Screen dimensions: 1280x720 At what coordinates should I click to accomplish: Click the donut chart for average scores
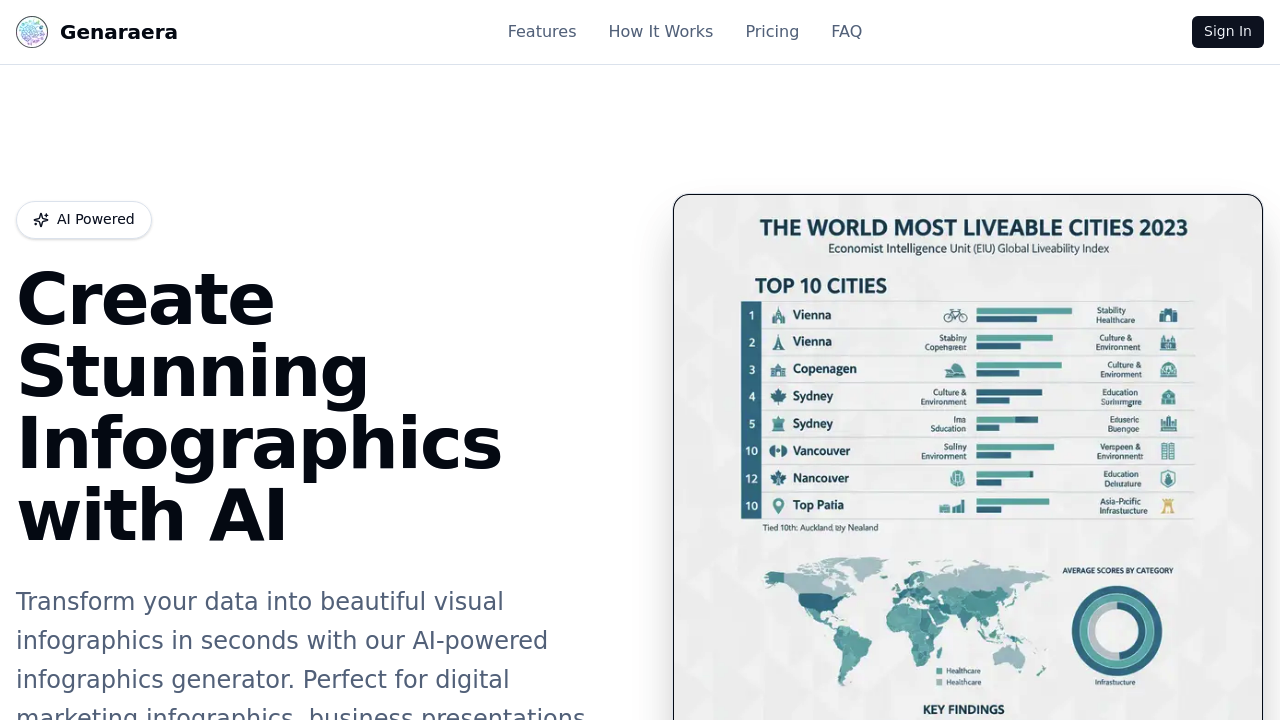tap(1116, 631)
